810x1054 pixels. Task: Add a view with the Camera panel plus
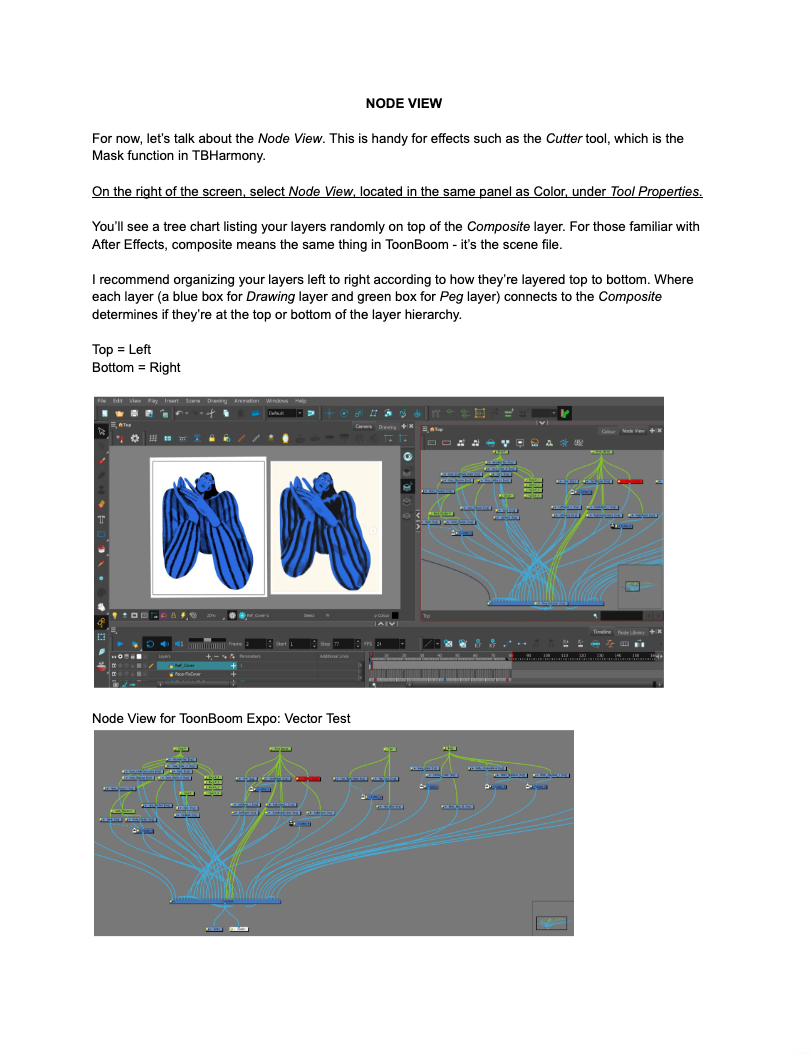[x=403, y=426]
